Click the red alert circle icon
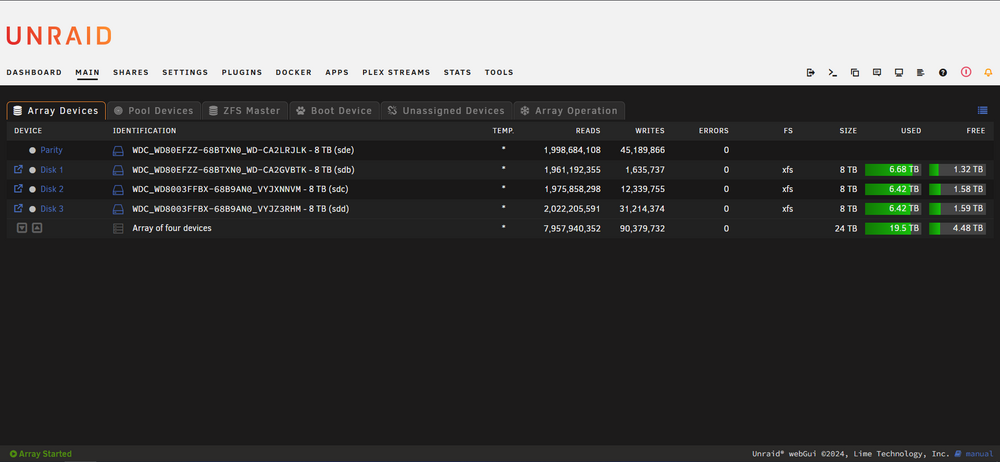Image resolution: width=1000 pixels, height=462 pixels. coord(966,72)
